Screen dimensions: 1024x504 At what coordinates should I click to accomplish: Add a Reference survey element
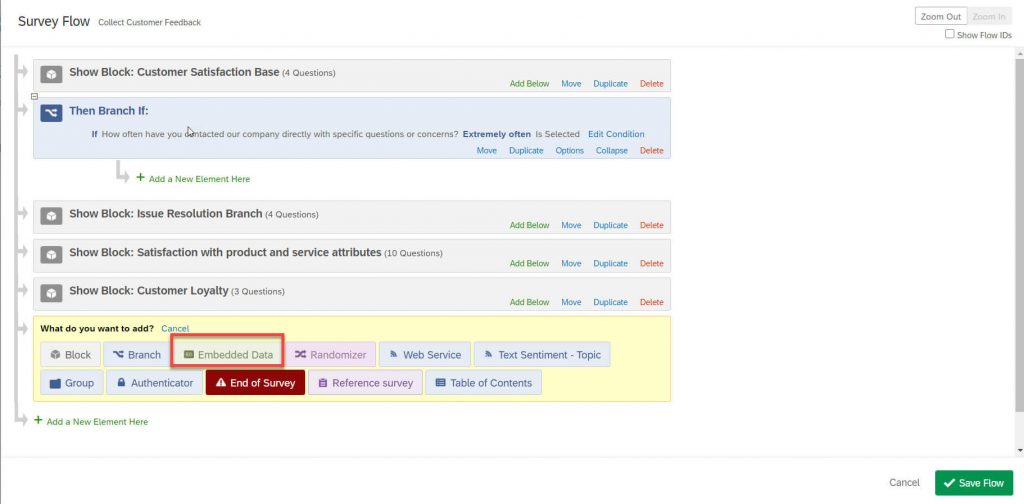click(x=365, y=383)
